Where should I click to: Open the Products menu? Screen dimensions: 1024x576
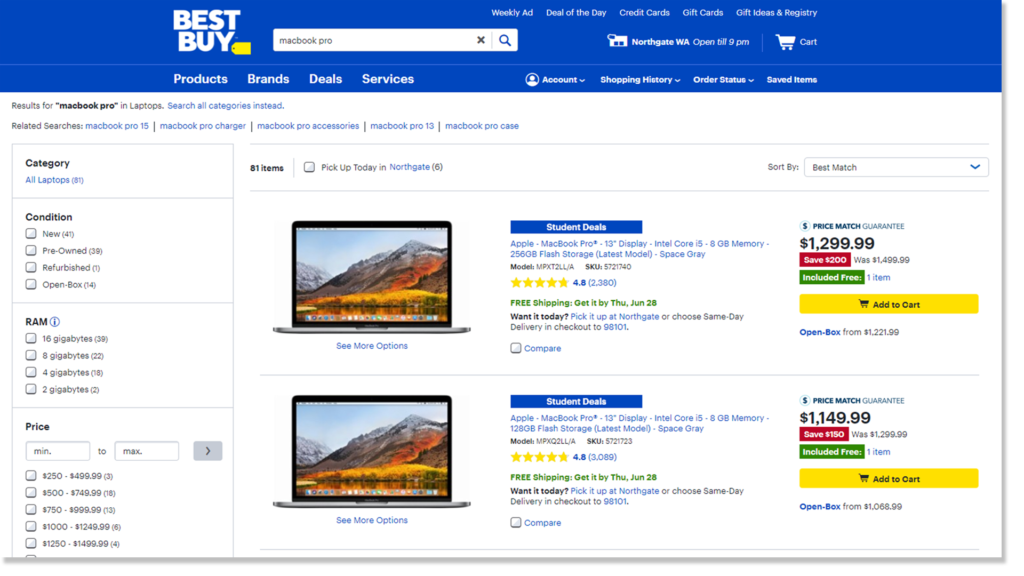200,79
